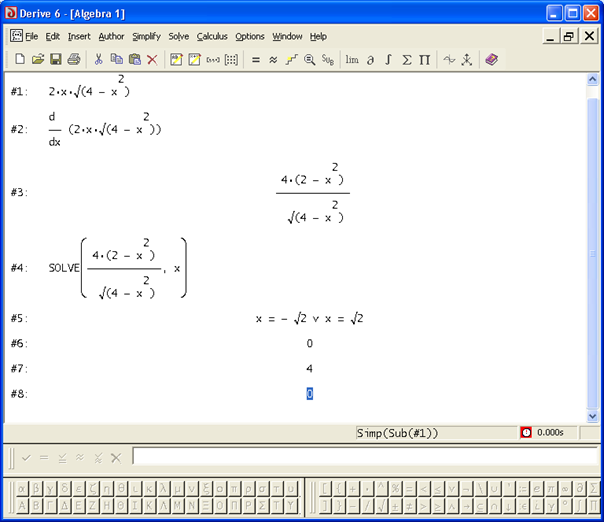The image size is (605, 523).
Task: Click the derivative (∂) toolbar icon
Action: [370, 60]
